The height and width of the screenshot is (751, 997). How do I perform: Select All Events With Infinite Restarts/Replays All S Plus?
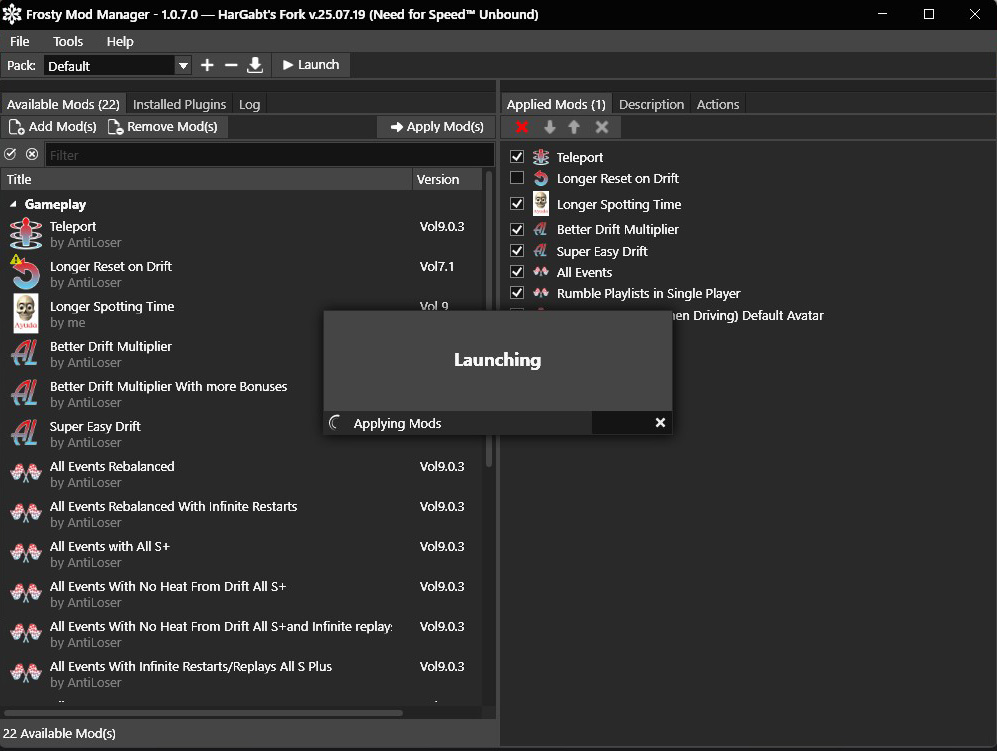pyautogui.click(x=242, y=674)
